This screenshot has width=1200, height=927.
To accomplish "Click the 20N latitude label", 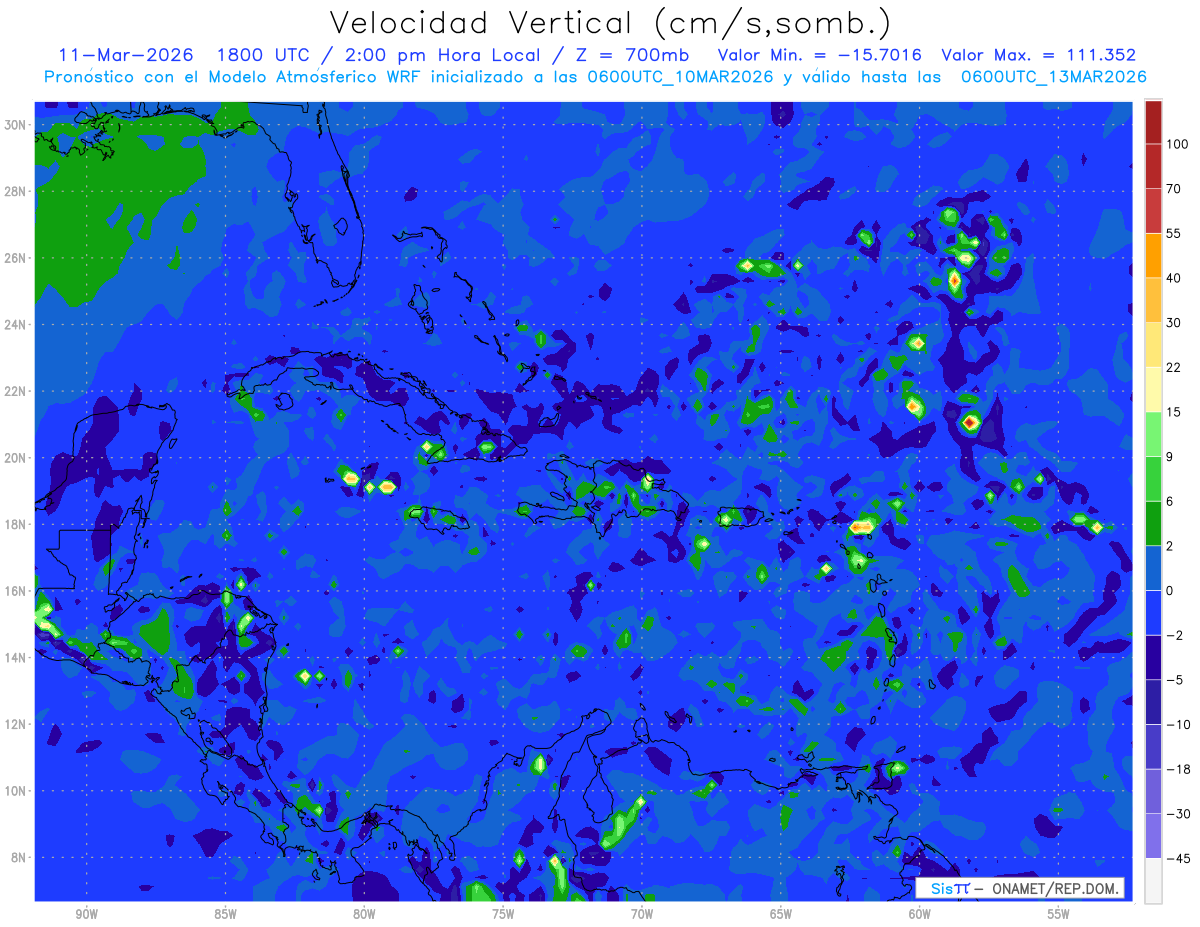I will pyautogui.click(x=17, y=458).
